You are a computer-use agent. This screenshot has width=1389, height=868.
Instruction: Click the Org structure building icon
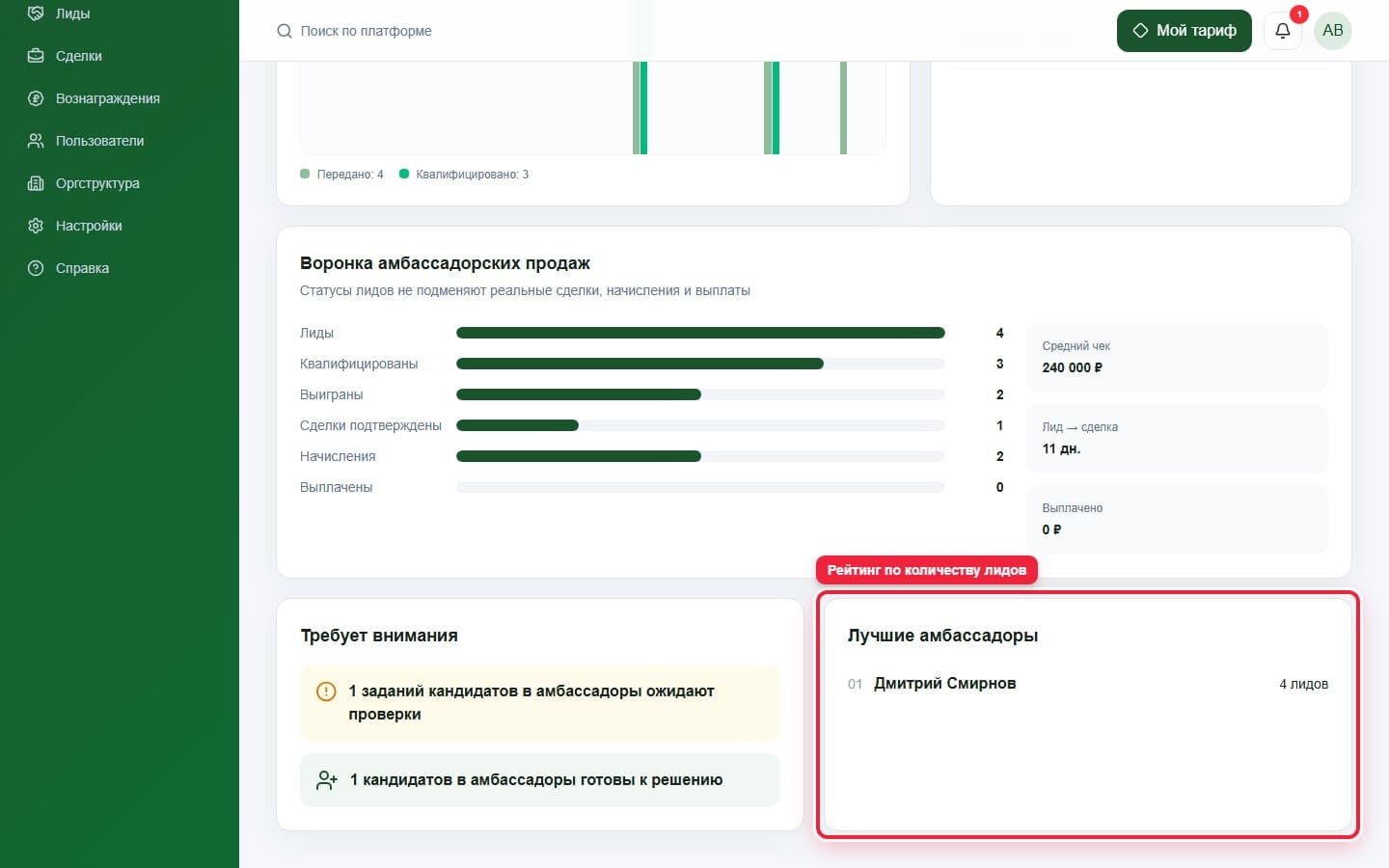click(36, 183)
